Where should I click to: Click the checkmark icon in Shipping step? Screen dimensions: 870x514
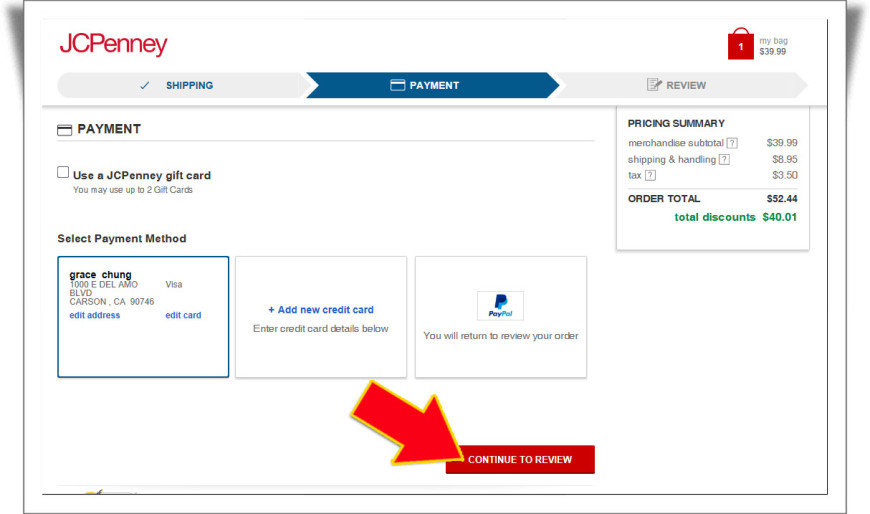click(x=145, y=85)
